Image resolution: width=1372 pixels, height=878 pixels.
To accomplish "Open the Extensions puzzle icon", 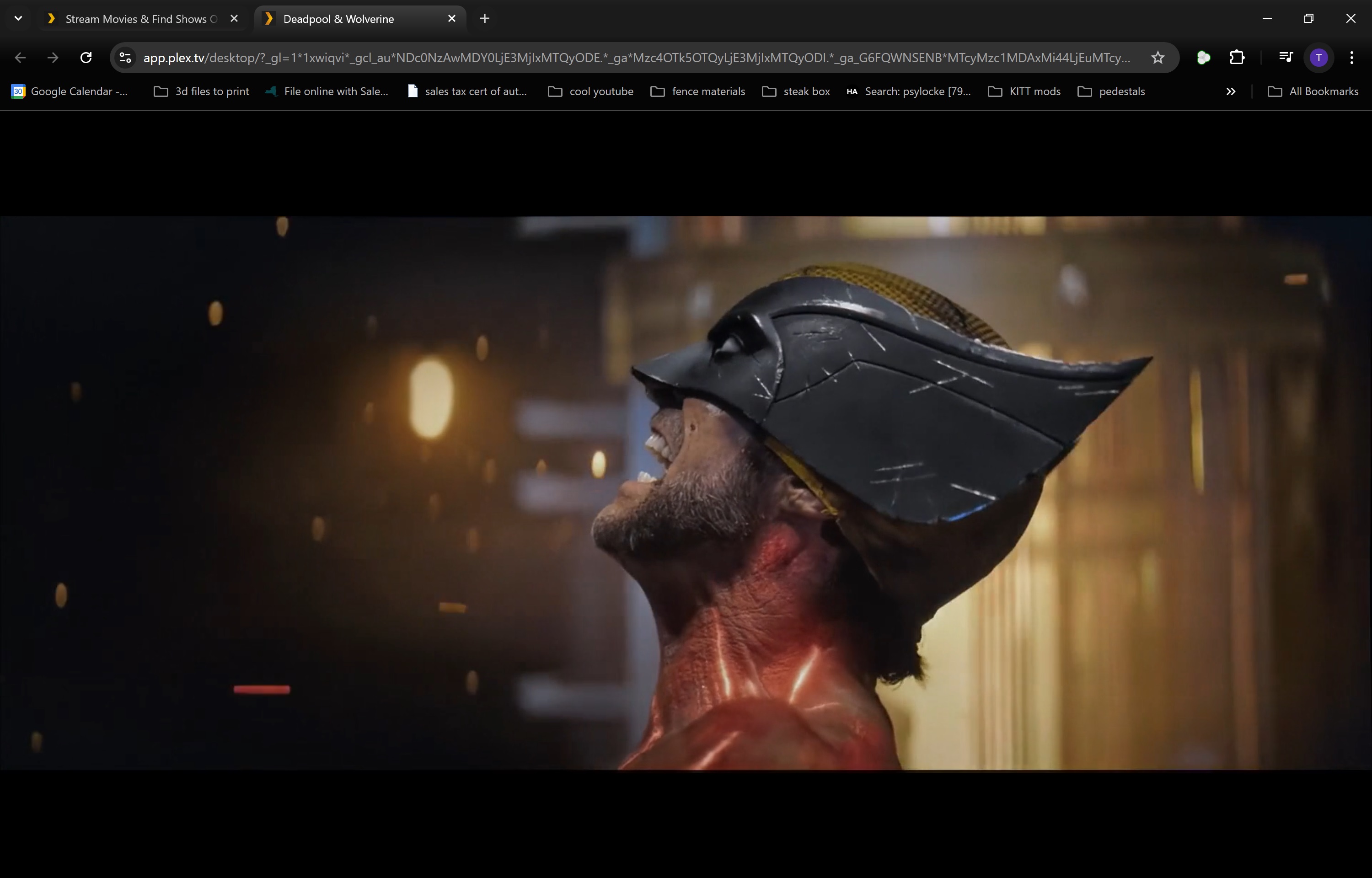I will [1236, 58].
